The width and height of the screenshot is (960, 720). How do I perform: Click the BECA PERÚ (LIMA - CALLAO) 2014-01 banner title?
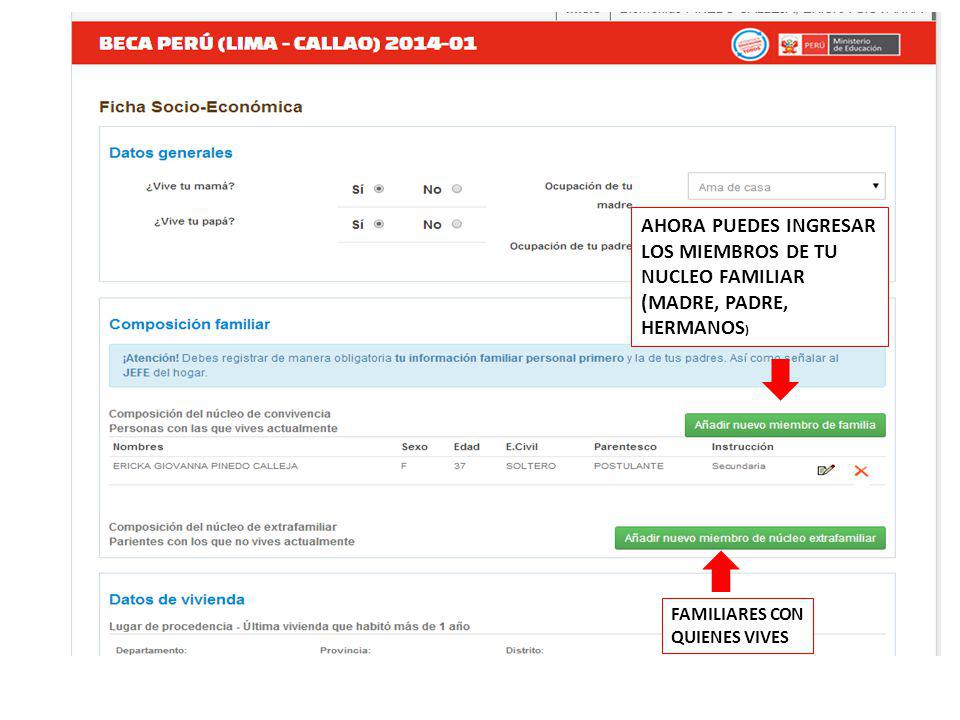[288, 43]
